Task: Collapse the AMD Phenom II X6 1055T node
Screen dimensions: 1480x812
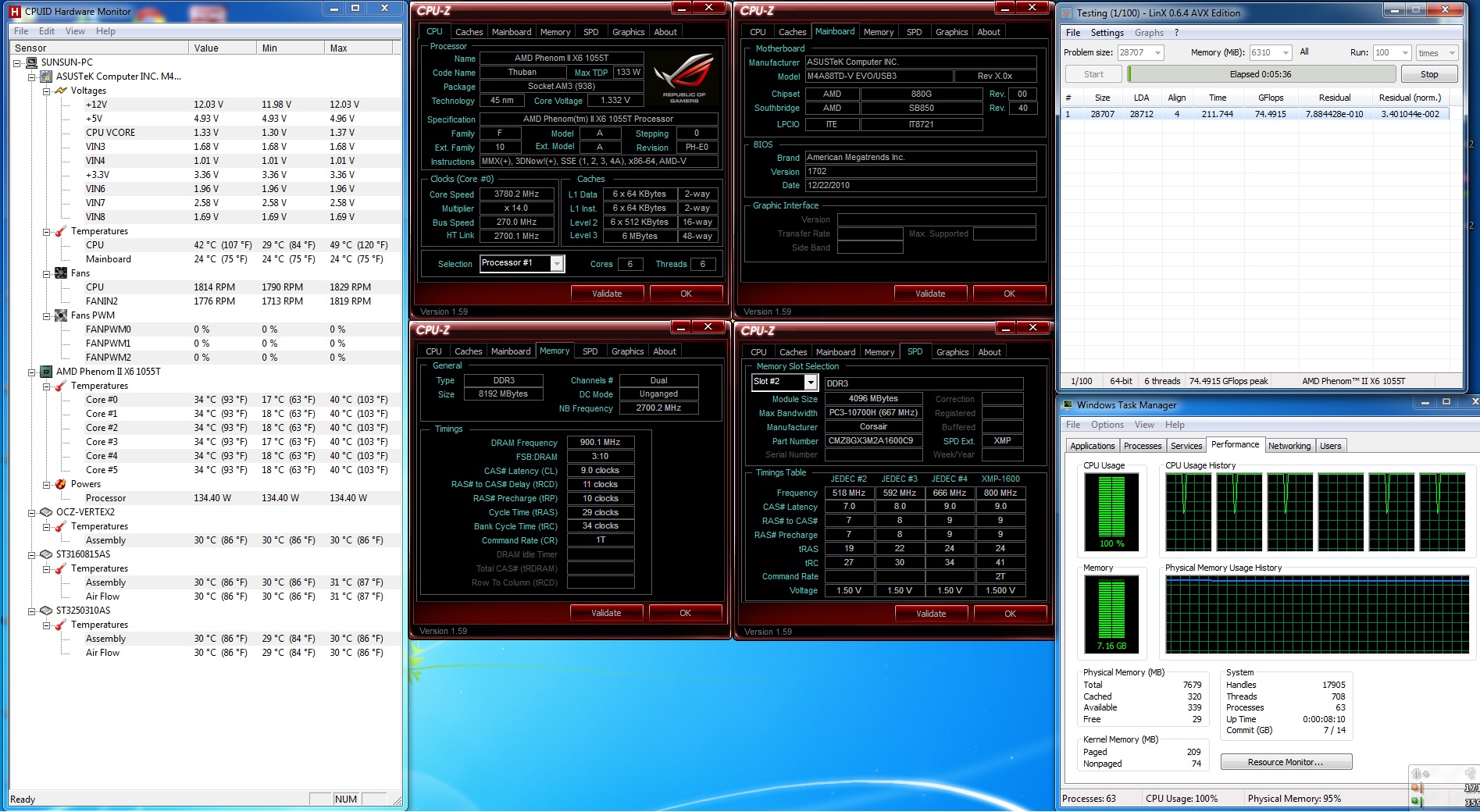Action: pyautogui.click(x=32, y=372)
